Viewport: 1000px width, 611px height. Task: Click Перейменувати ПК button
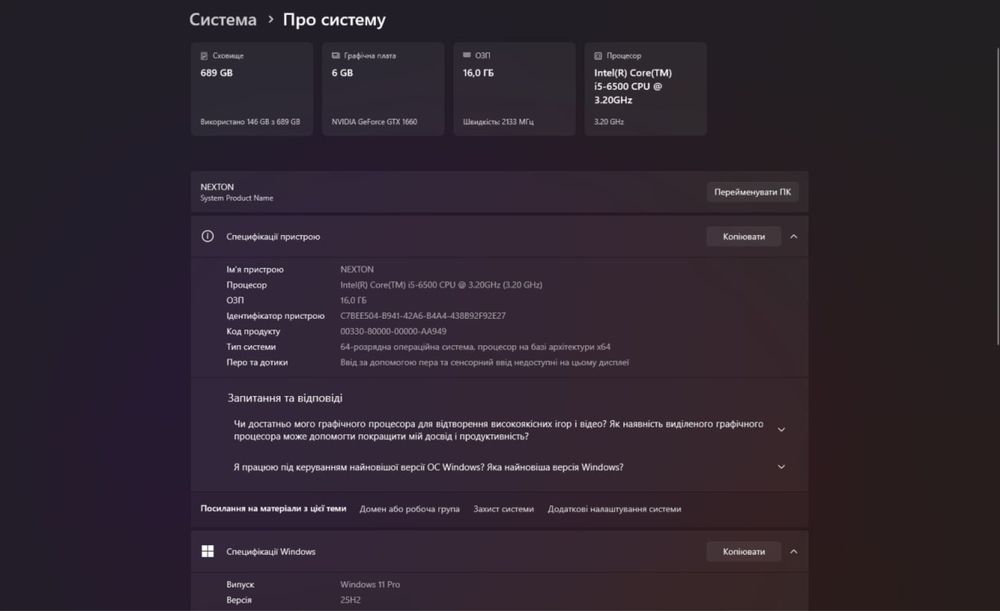(x=753, y=192)
